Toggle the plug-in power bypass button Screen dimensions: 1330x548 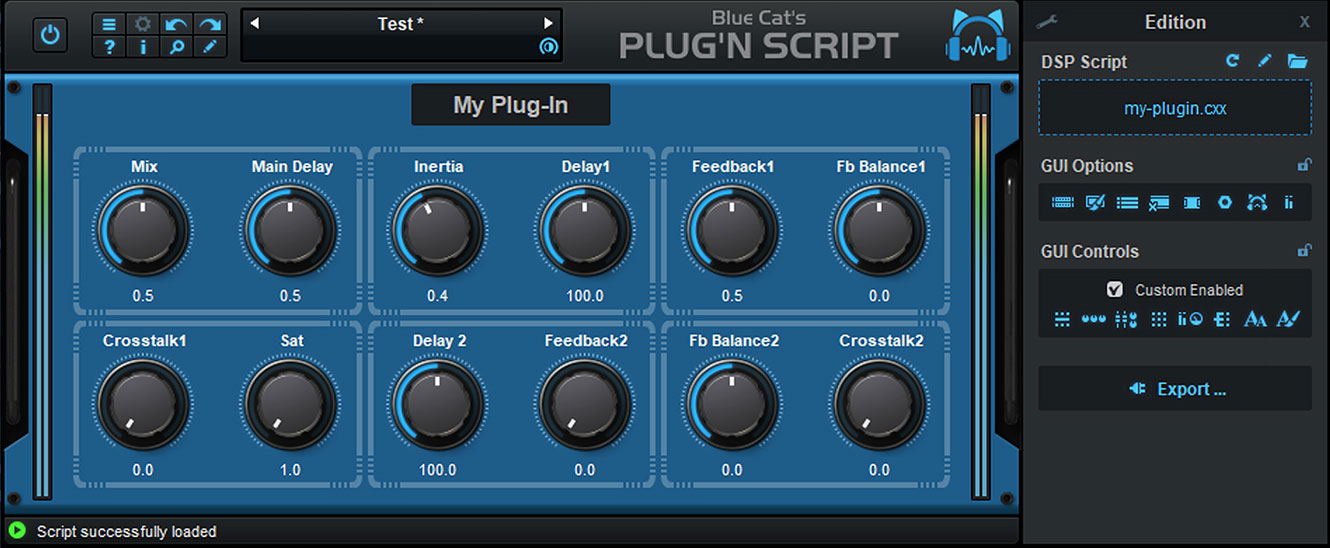tap(50, 36)
